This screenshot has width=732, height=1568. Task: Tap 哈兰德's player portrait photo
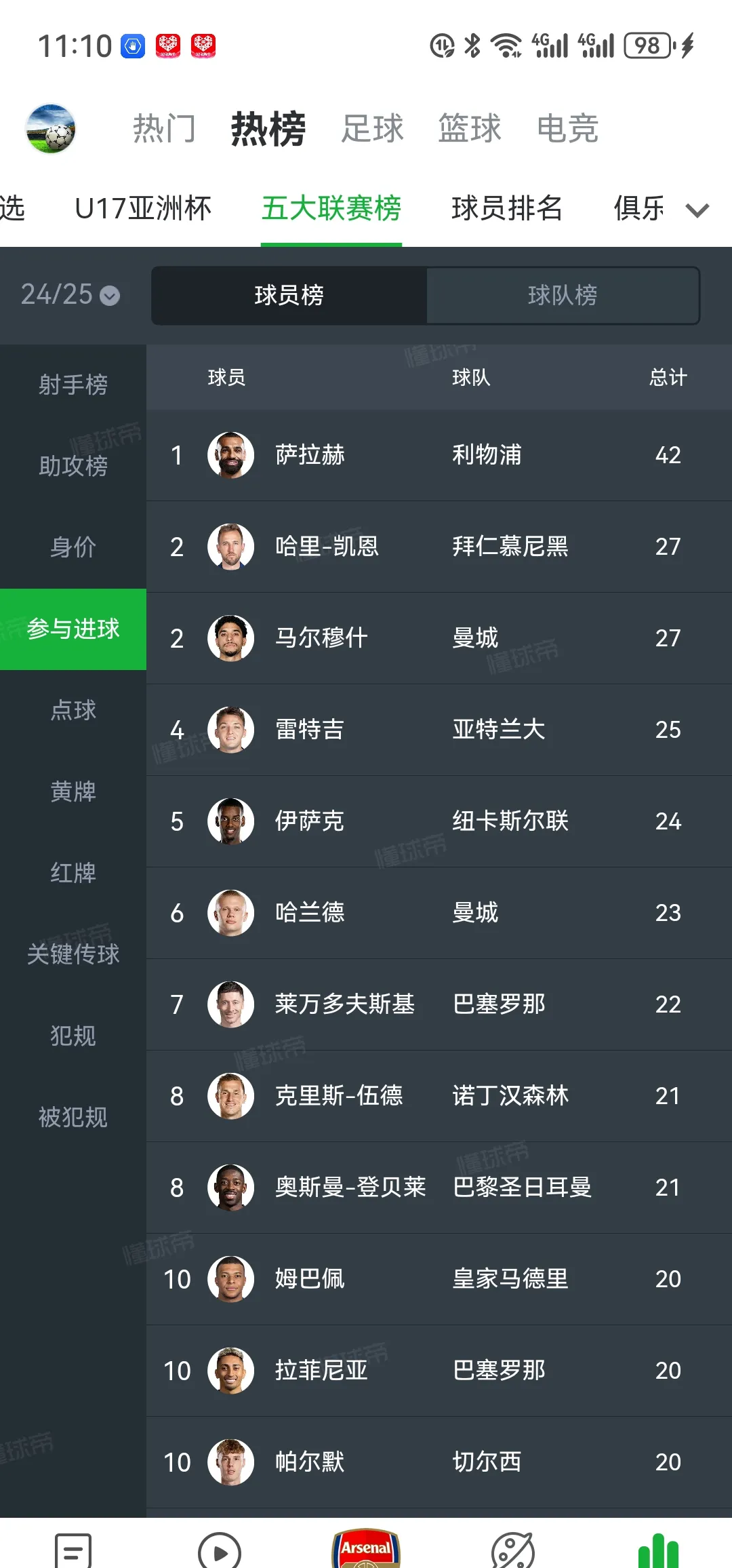(x=230, y=913)
